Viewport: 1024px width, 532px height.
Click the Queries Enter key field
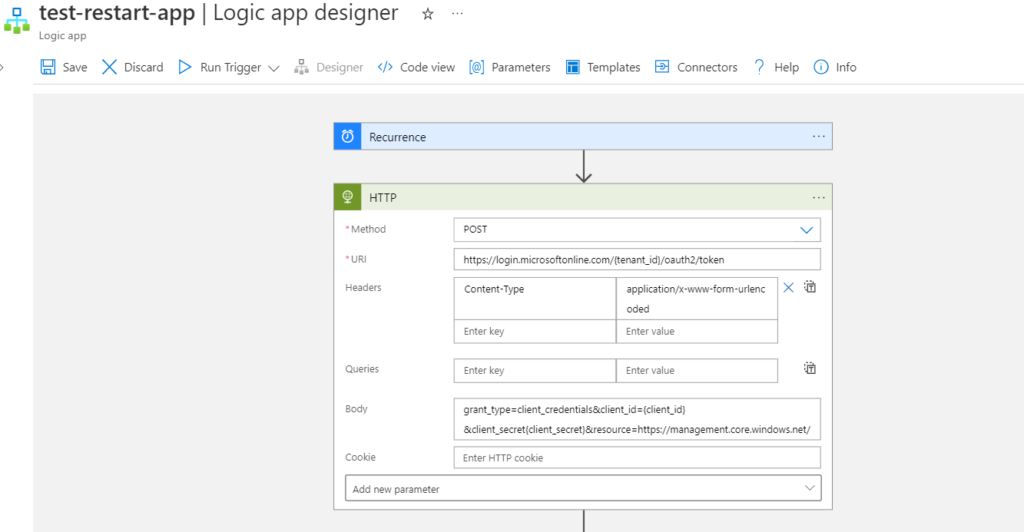point(535,371)
